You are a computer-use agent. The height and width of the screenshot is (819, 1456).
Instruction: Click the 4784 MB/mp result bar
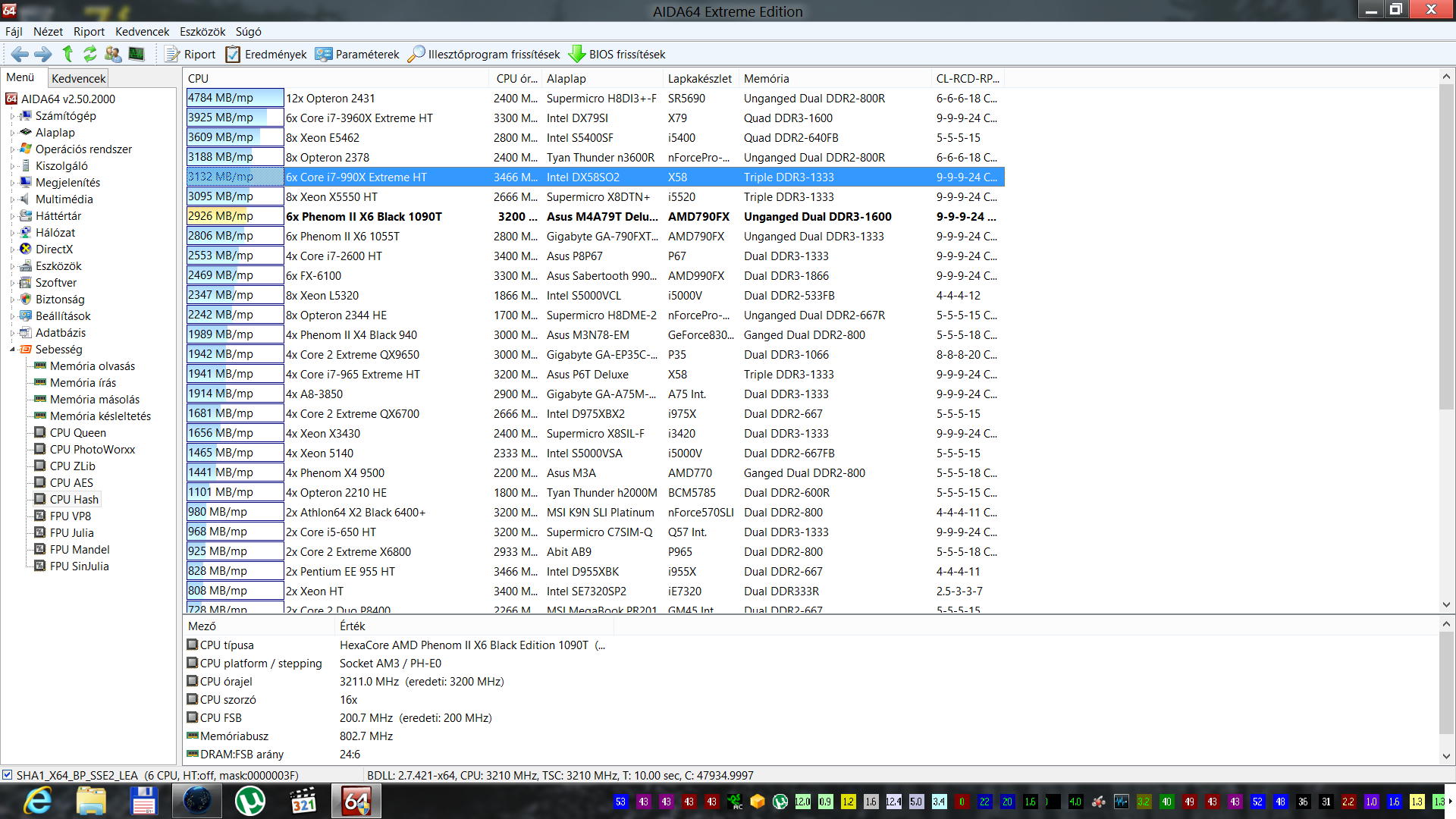235,98
